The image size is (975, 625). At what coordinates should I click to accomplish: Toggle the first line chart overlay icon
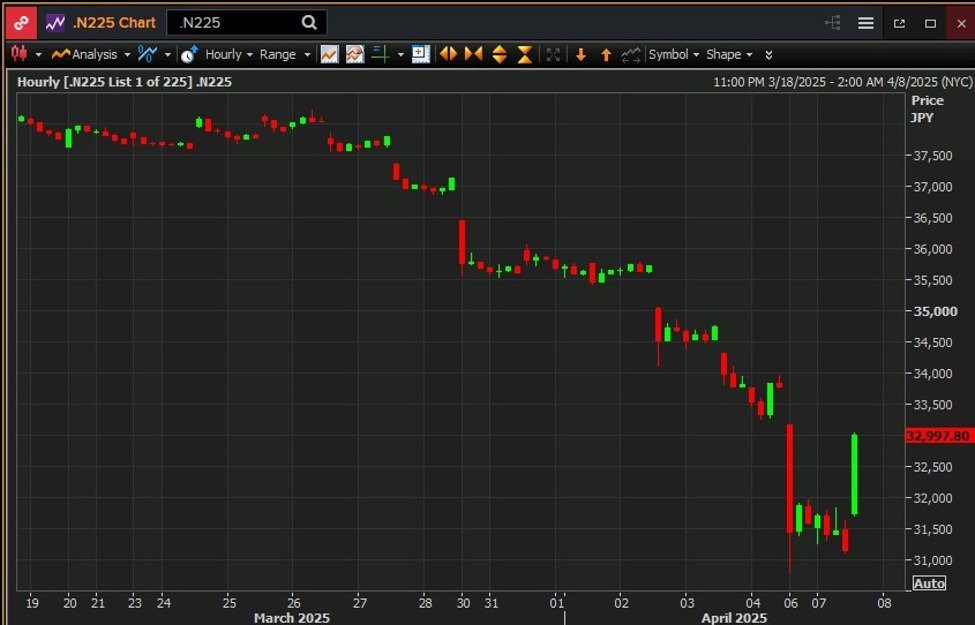pyautogui.click(x=329, y=54)
